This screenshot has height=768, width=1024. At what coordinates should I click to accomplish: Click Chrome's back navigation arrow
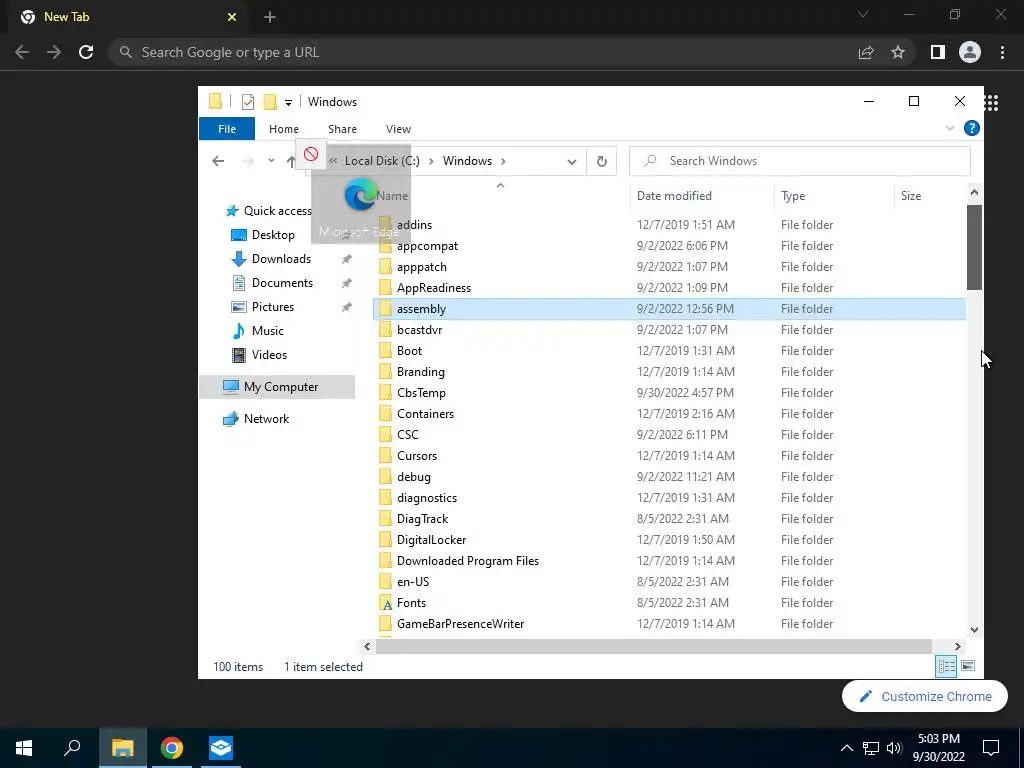pos(22,52)
